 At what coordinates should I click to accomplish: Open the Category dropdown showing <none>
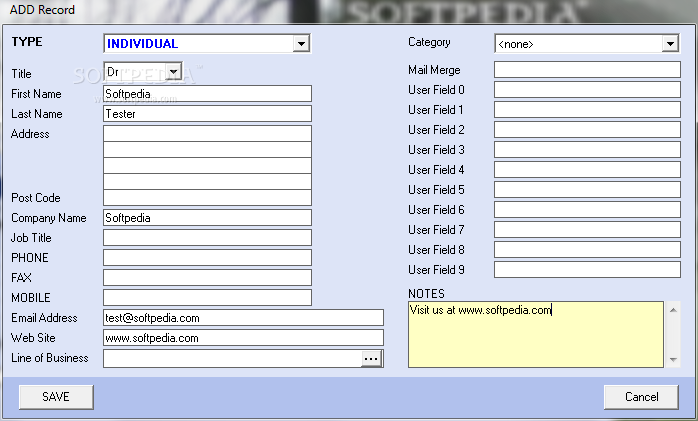(587, 44)
